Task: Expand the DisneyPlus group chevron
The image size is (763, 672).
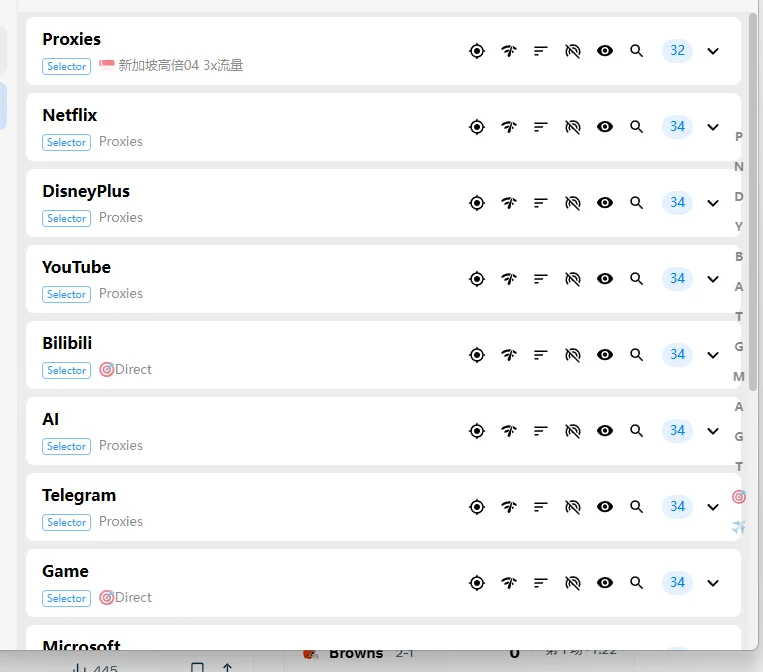Action: point(713,203)
